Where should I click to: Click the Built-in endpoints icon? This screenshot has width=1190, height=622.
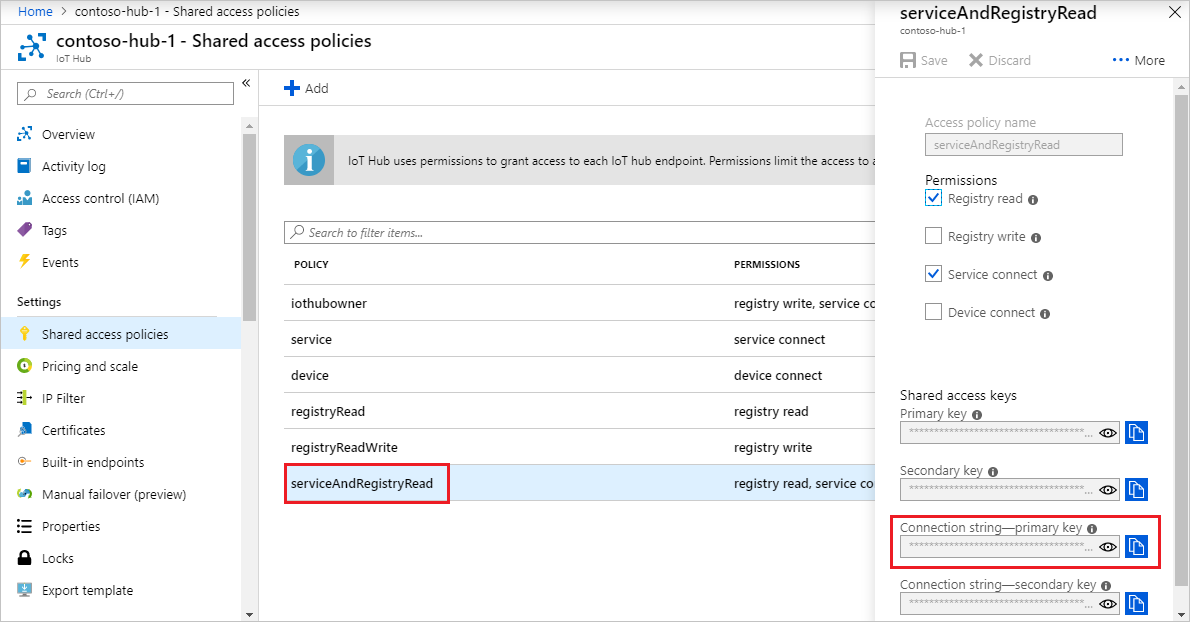pos(24,461)
